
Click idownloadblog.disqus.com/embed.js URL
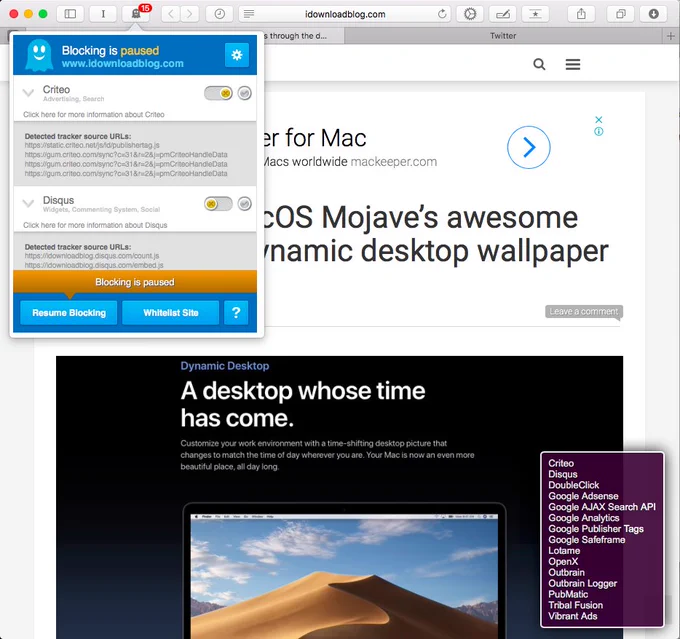pos(94,265)
